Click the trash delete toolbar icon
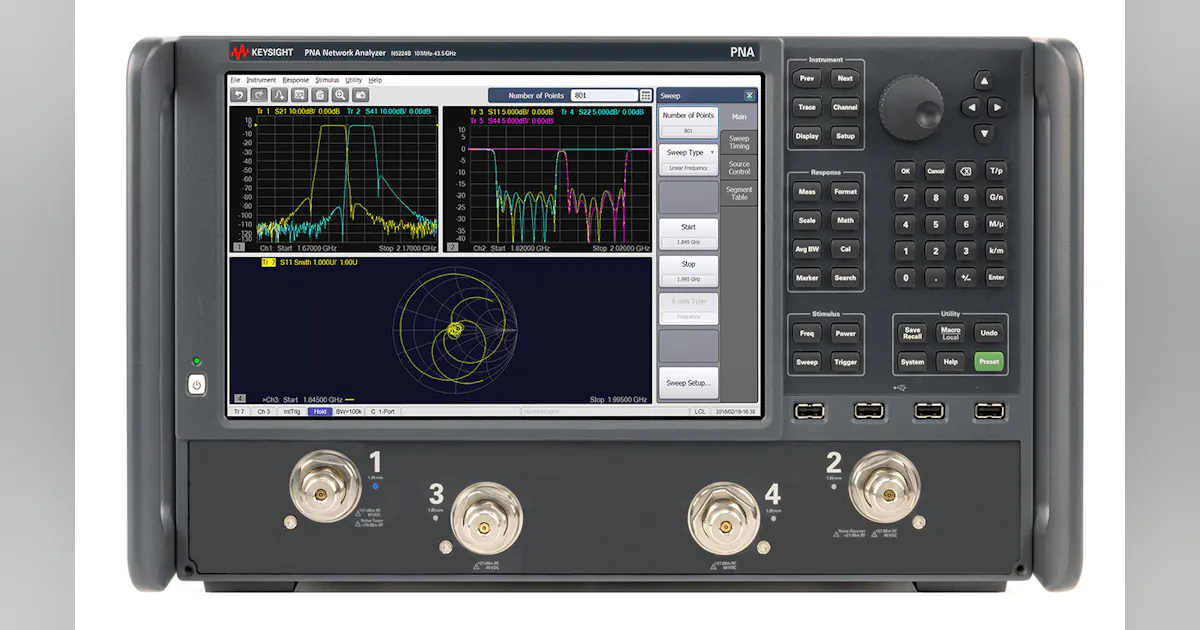The image size is (1200, 630). coord(319,95)
